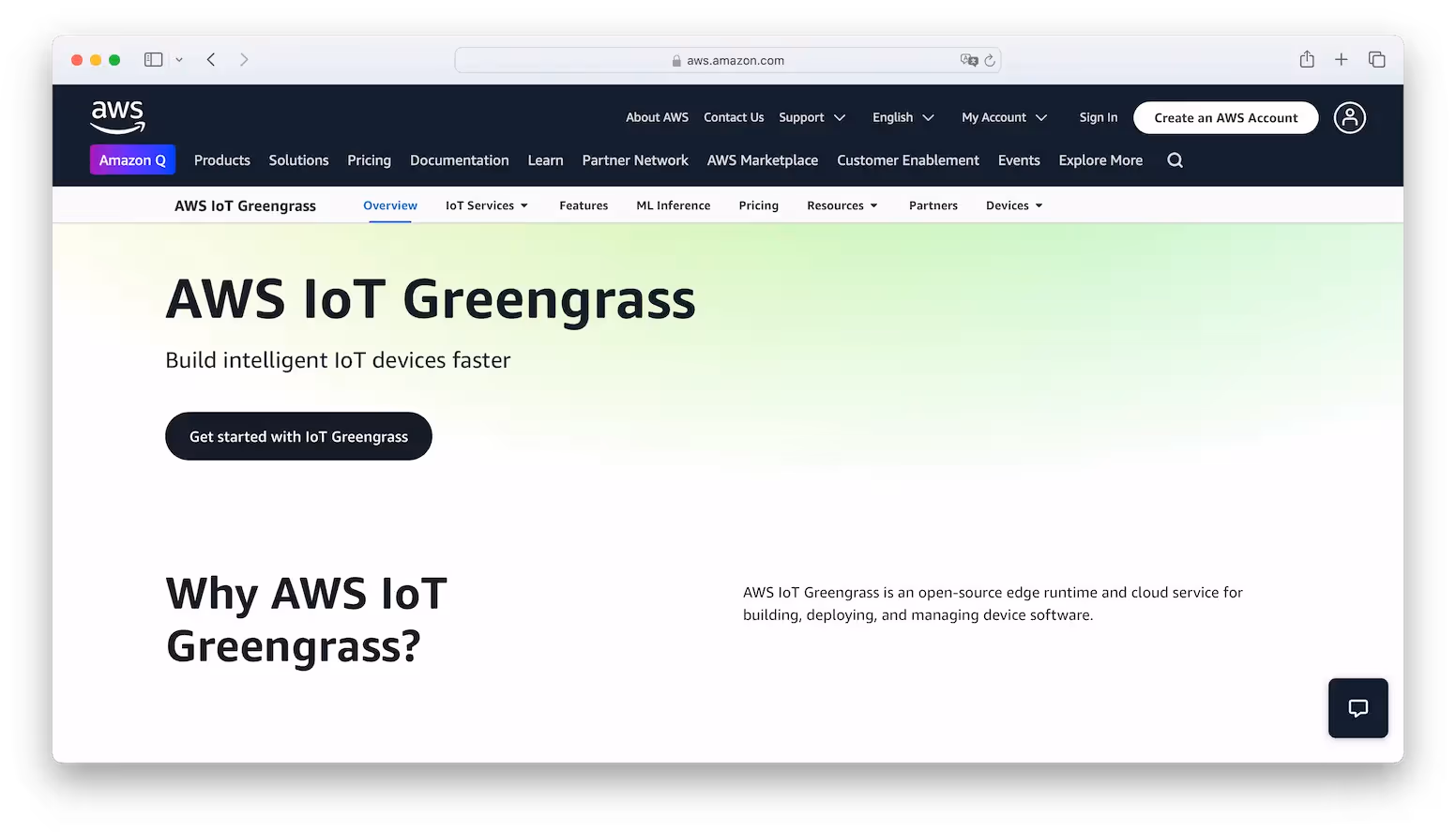This screenshot has width=1456, height=832.
Task: Open Customer Enablement menu
Action: 908,160
